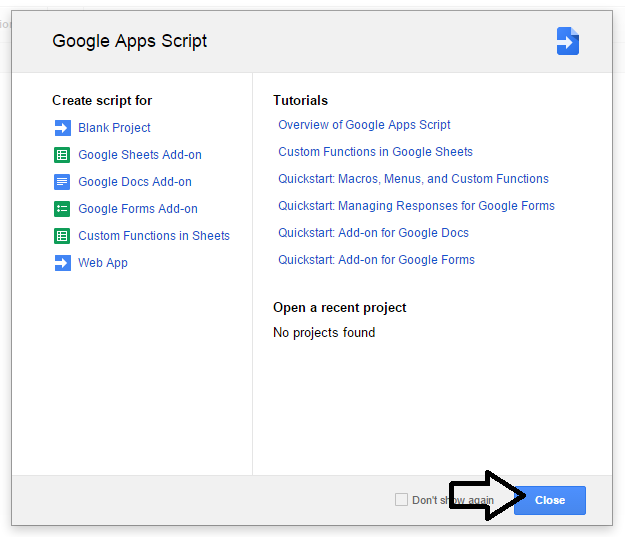The height and width of the screenshot is (537, 625).
Task: Click the Web App arrow icon
Action: [62, 263]
